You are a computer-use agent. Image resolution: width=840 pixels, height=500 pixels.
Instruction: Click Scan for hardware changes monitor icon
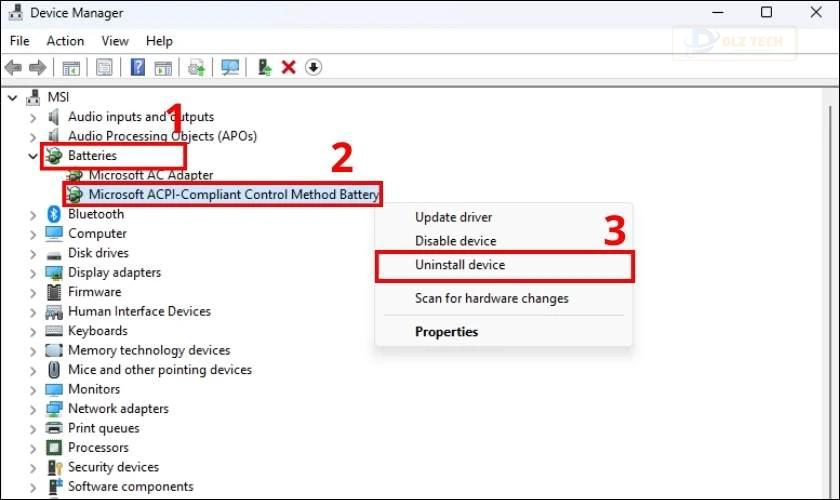tap(230, 68)
